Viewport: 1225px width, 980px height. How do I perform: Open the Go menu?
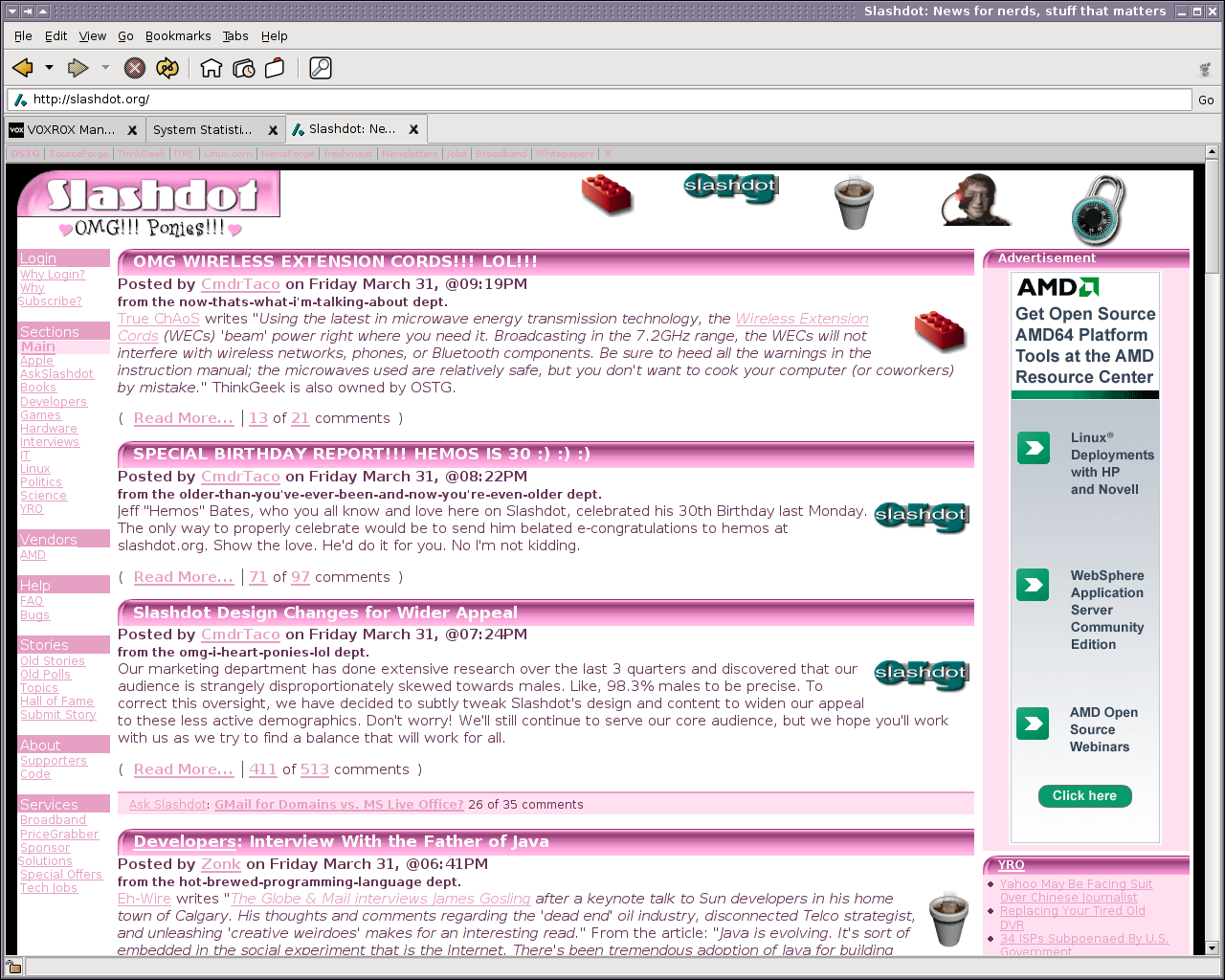coord(125,36)
